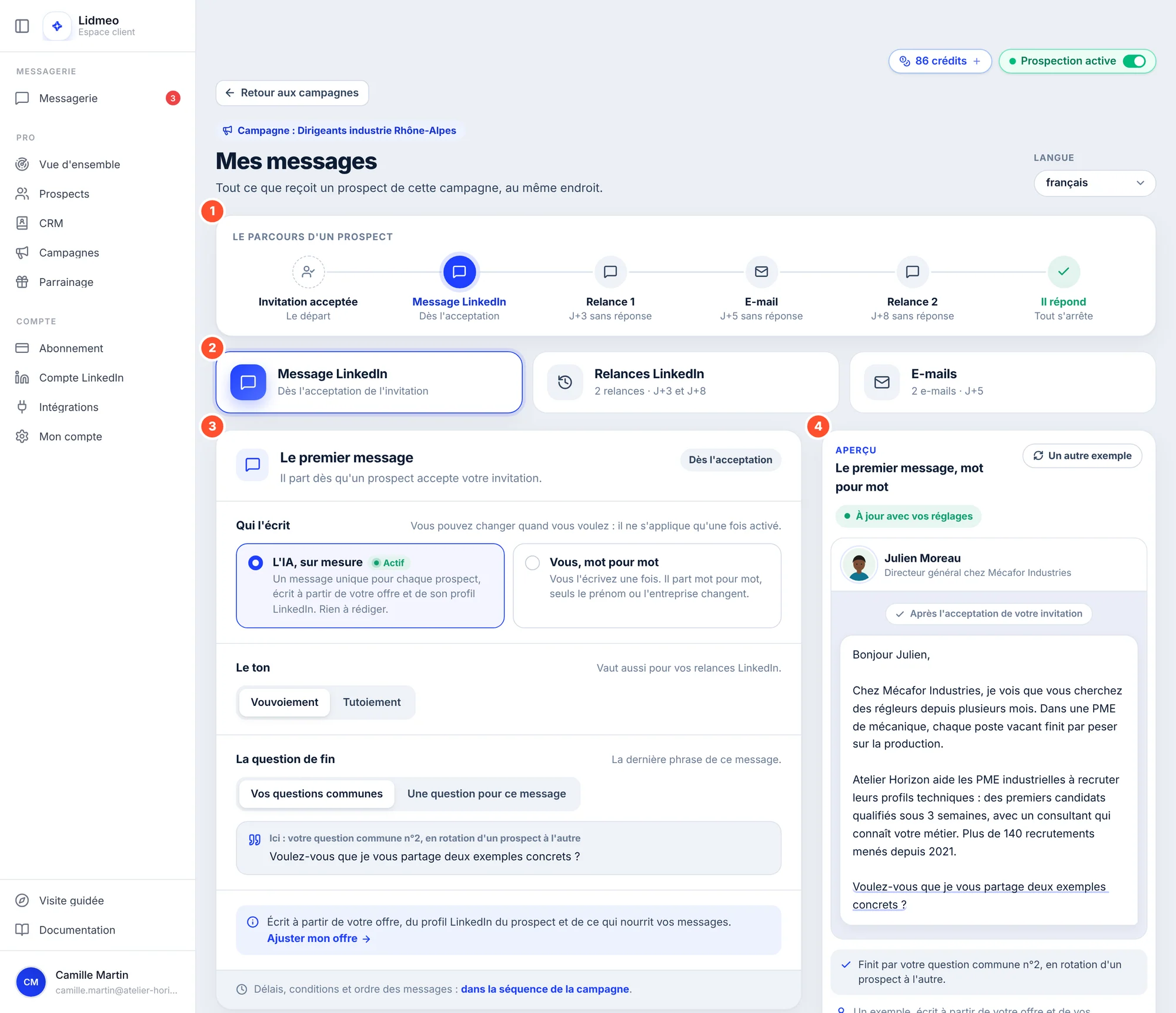1176x1013 pixels.
Task: Choose Tutoiement tone
Action: point(372,702)
